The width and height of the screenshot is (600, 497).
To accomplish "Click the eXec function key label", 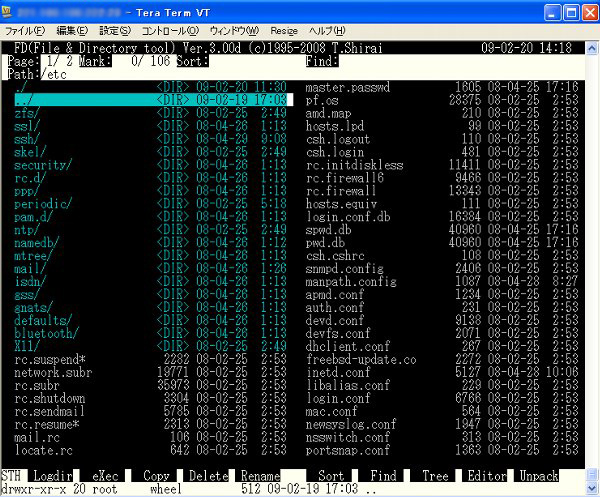I will point(104,475).
